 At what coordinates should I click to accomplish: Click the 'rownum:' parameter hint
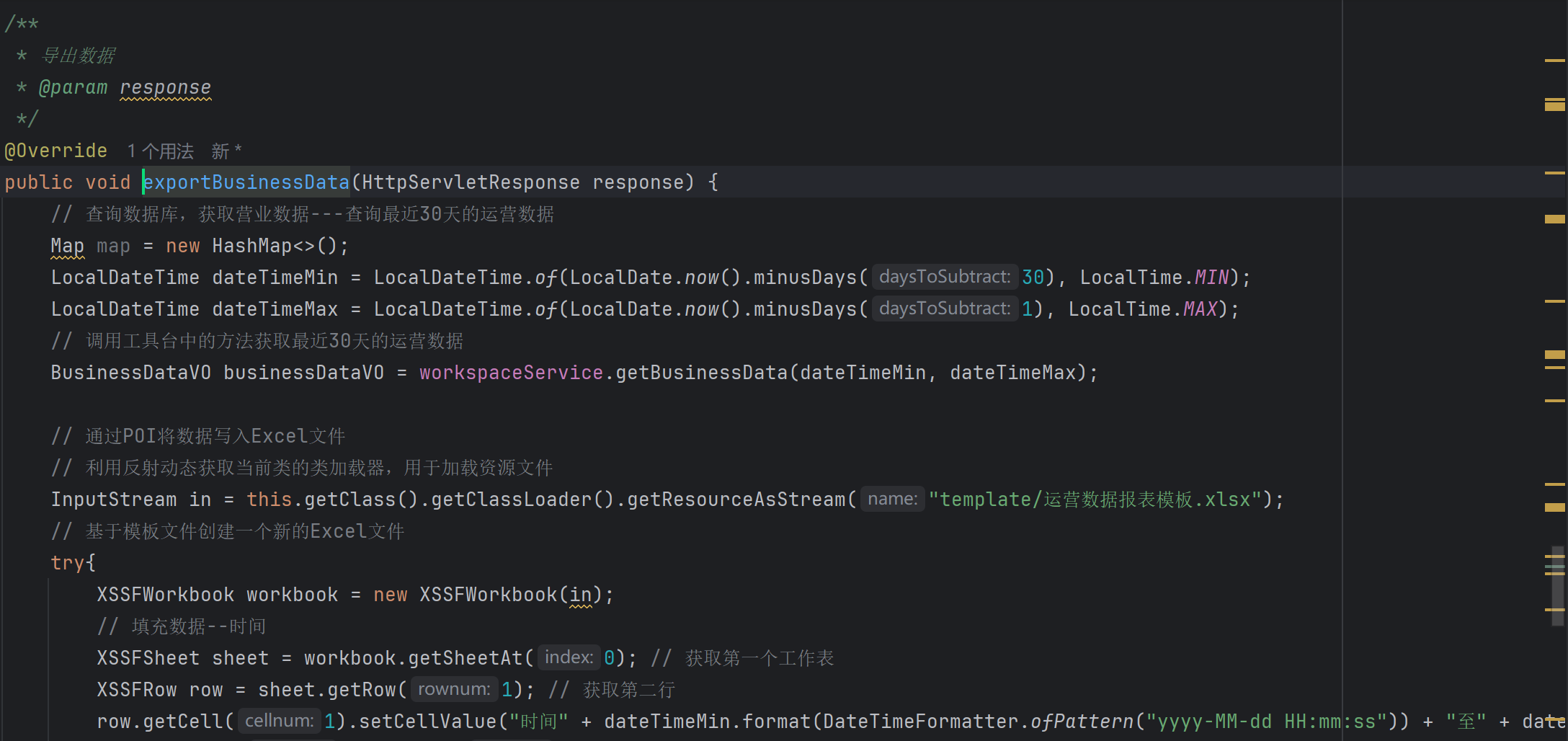pos(454,689)
